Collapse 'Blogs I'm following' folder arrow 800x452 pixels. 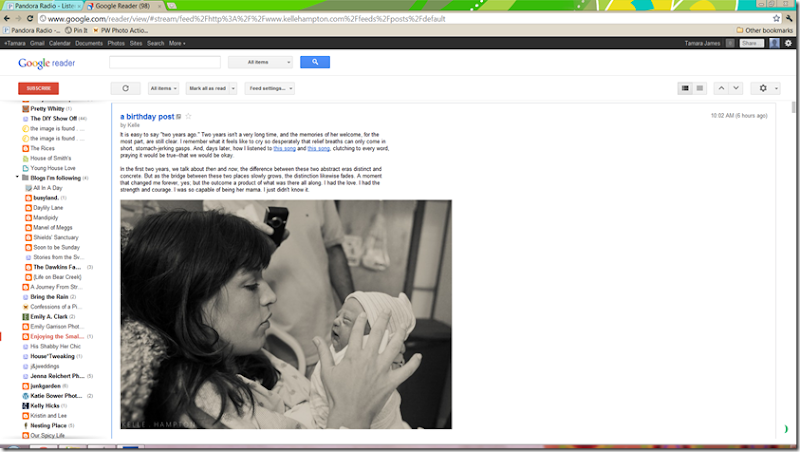[17, 178]
